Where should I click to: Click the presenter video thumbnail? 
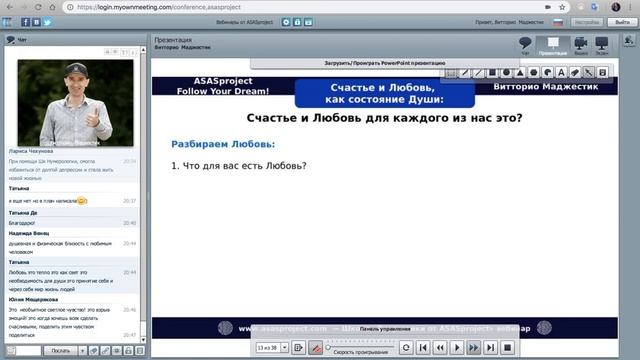76,103
